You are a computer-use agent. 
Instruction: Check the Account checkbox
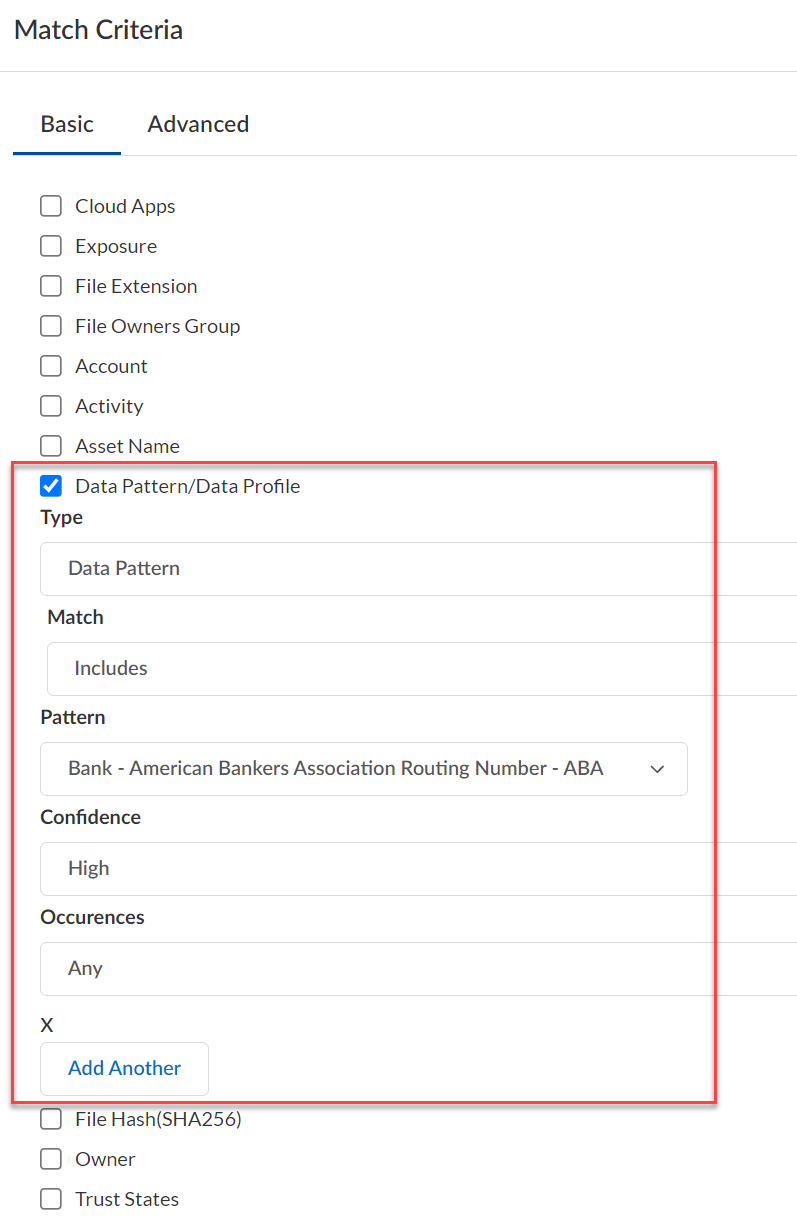point(51,366)
